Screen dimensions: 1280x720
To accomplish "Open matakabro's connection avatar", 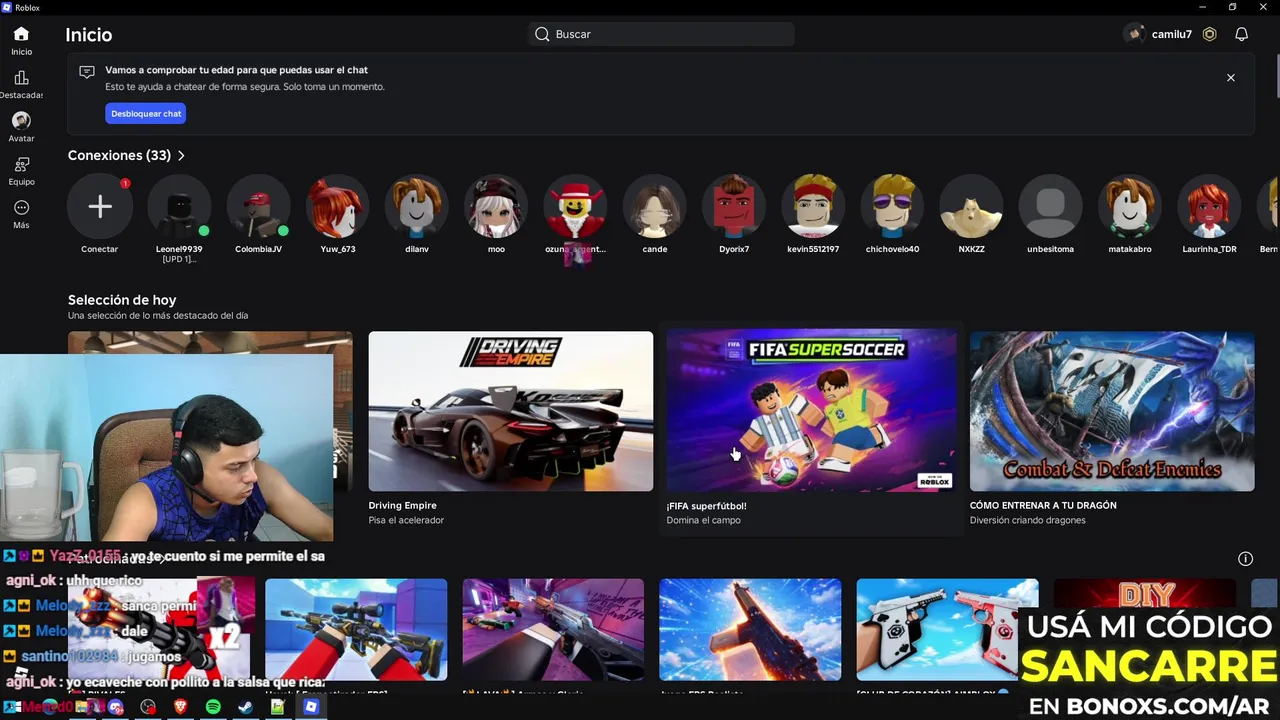I will [1130, 207].
